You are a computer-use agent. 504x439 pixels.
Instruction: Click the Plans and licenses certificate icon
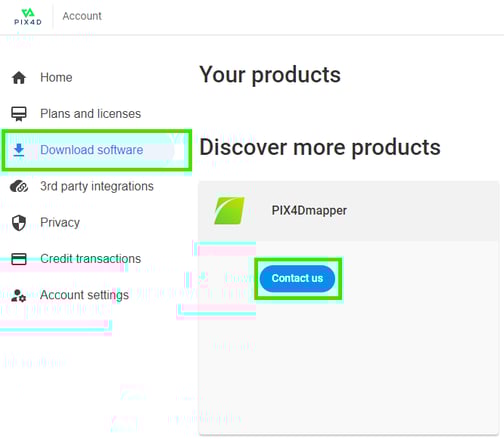pyautogui.click(x=19, y=114)
